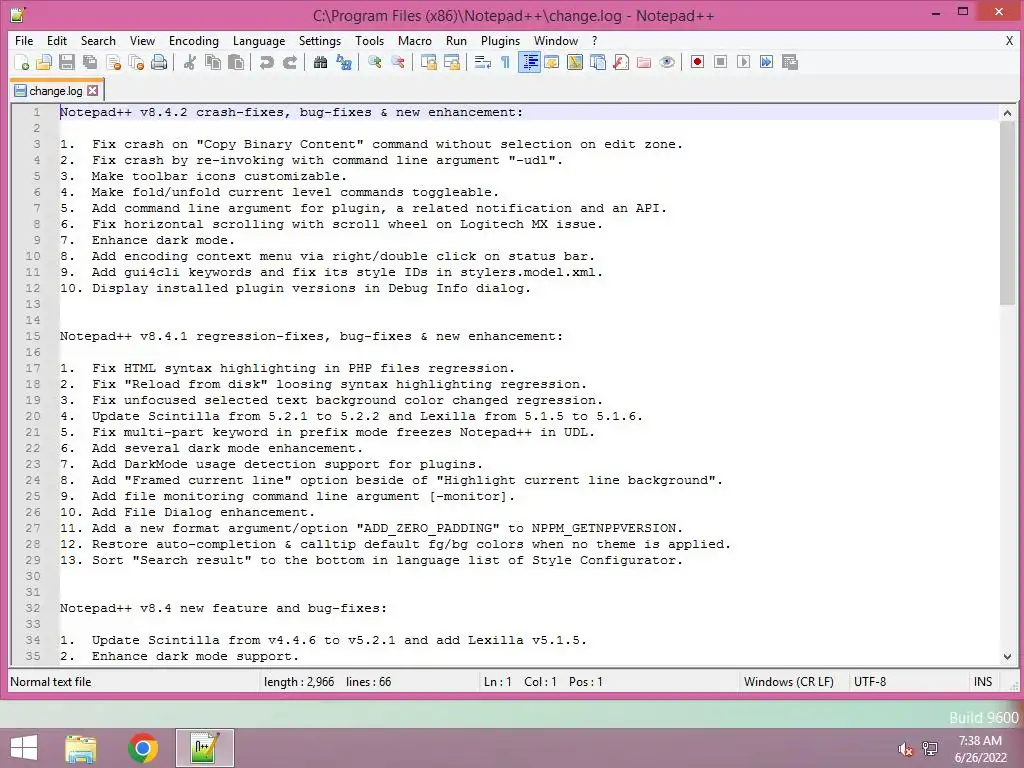Open the View menu
The height and width of the screenshot is (768, 1024).
pyautogui.click(x=142, y=40)
